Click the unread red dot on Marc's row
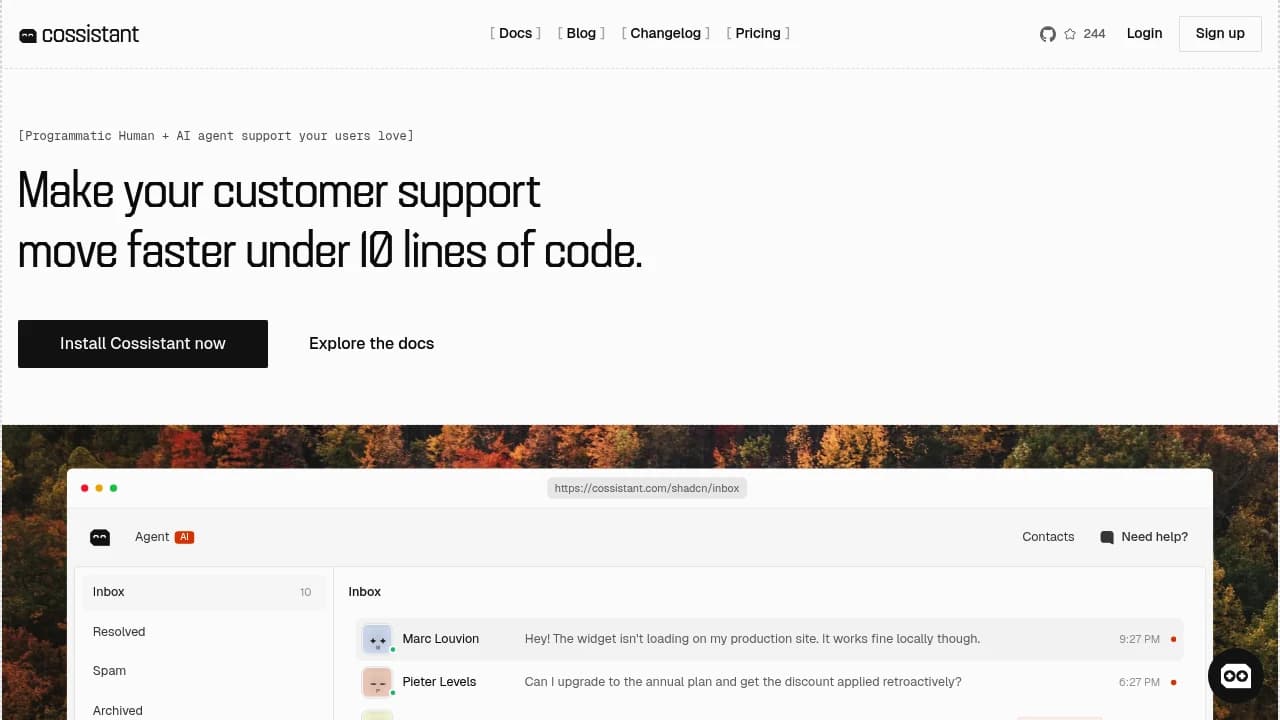 point(1173,639)
